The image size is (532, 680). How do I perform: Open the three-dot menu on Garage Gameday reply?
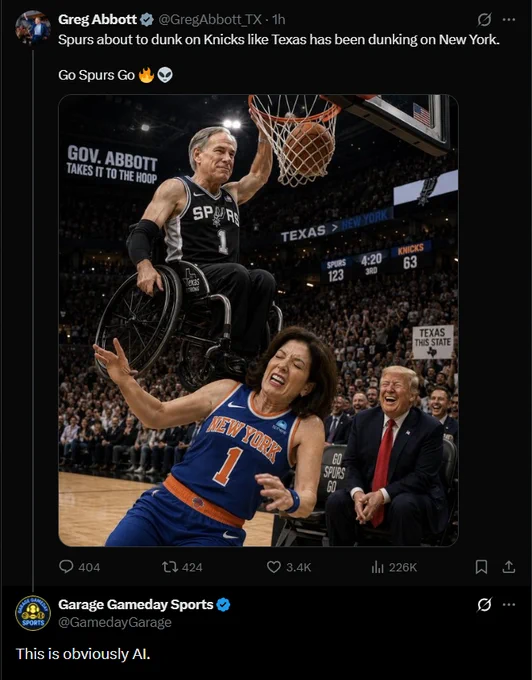point(509,604)
